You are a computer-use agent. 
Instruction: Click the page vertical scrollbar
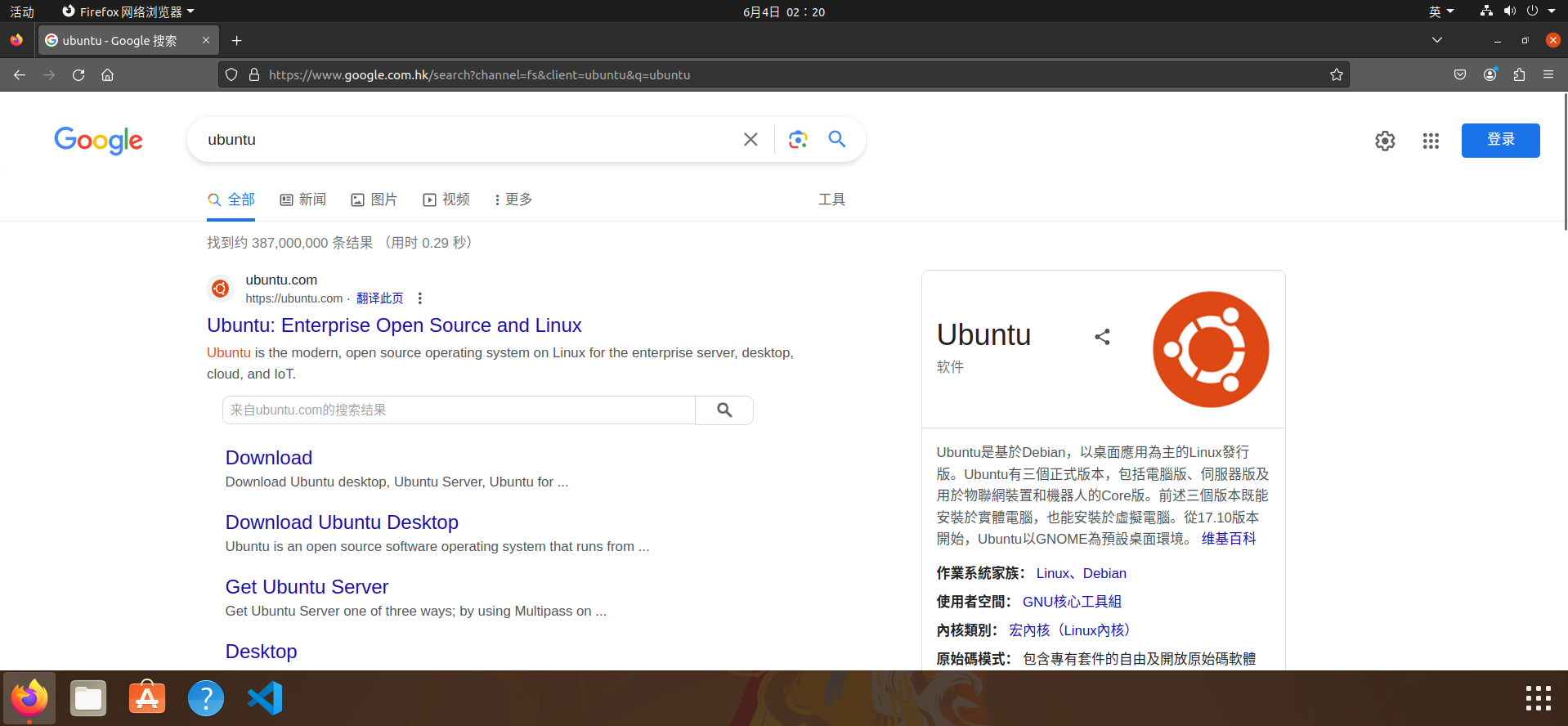[1564, 164]
